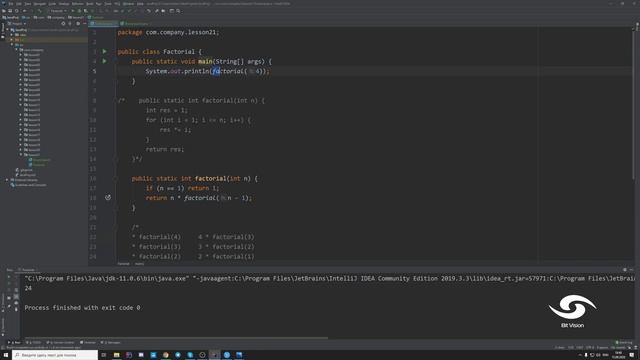Open Project panel gear options

tap(78, 24)
